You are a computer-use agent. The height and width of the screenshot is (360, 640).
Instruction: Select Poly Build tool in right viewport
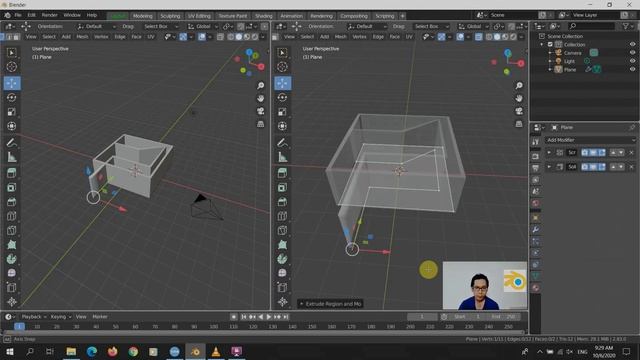coord(282,245)
